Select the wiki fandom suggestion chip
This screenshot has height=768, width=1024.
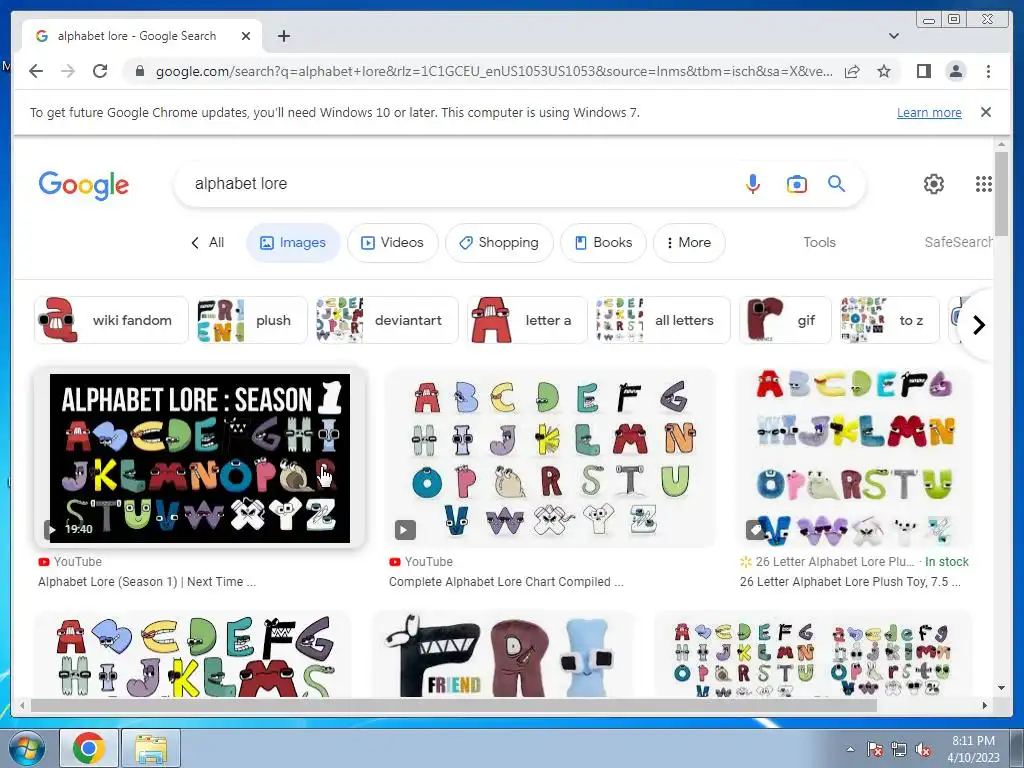(x=111, y=320)
